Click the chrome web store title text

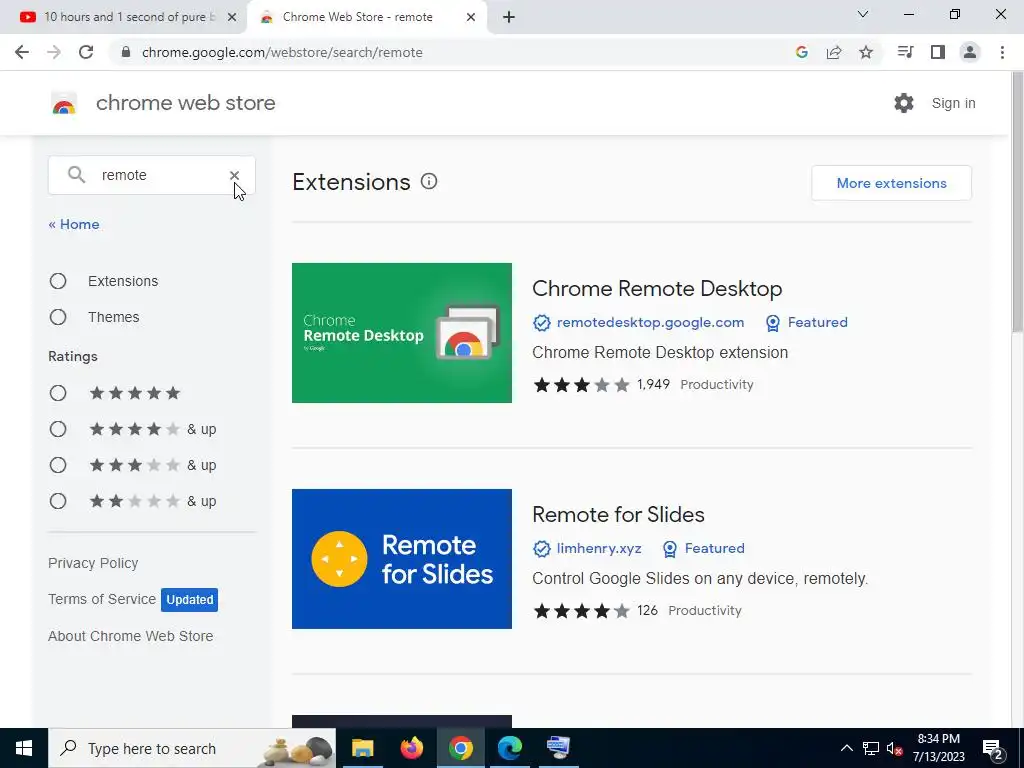(185, 103)
